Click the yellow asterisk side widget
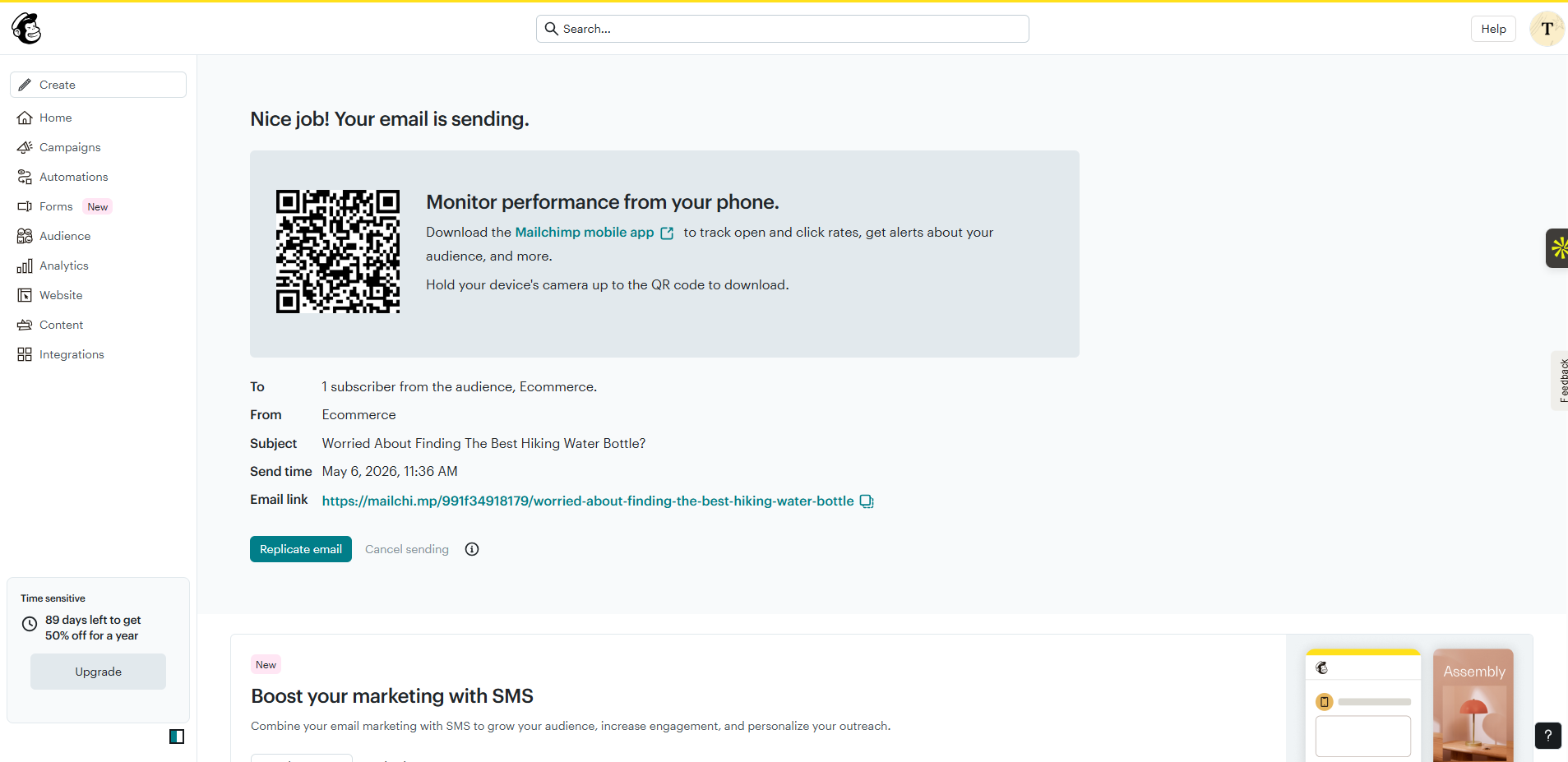The image size is (1568, 762). pyautogui.click(x=1557, y=247)
